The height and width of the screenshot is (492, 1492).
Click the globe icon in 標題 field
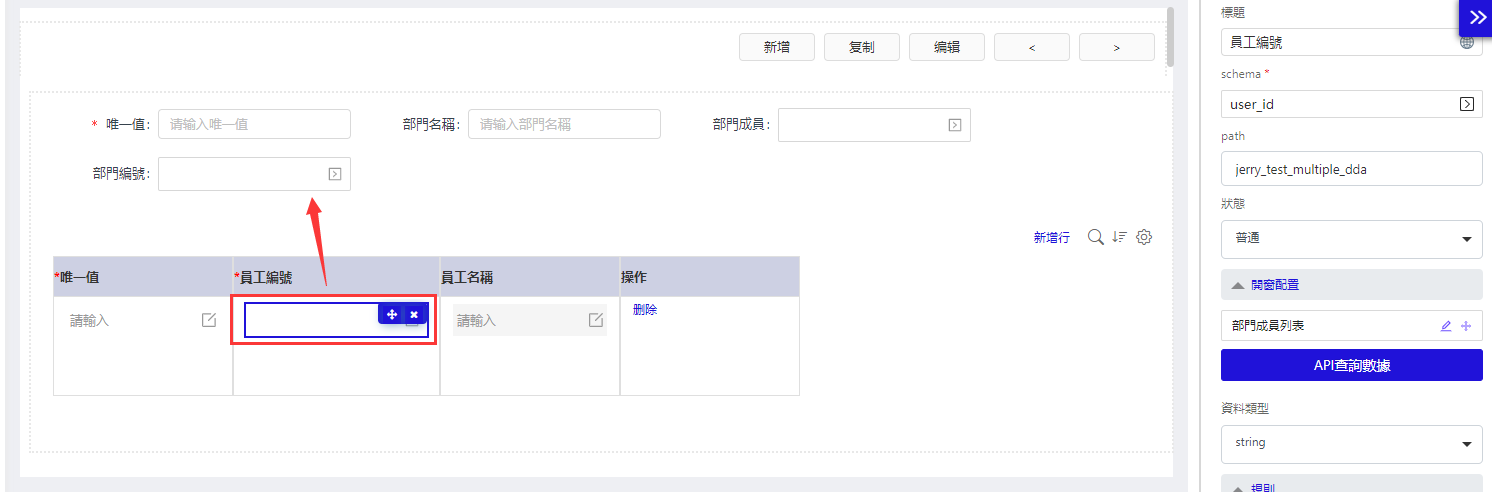(1466, 43)
